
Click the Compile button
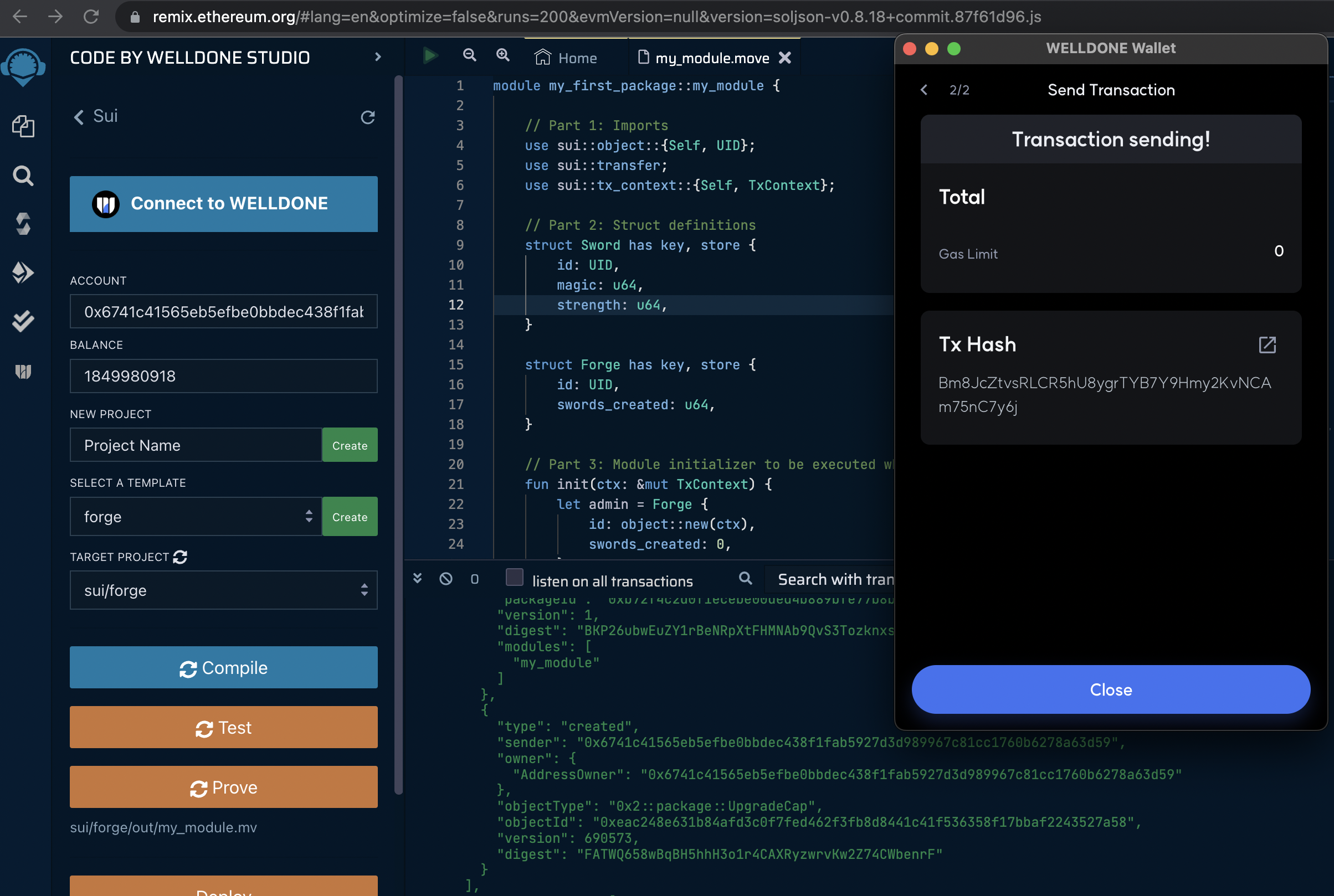point(223,668)
